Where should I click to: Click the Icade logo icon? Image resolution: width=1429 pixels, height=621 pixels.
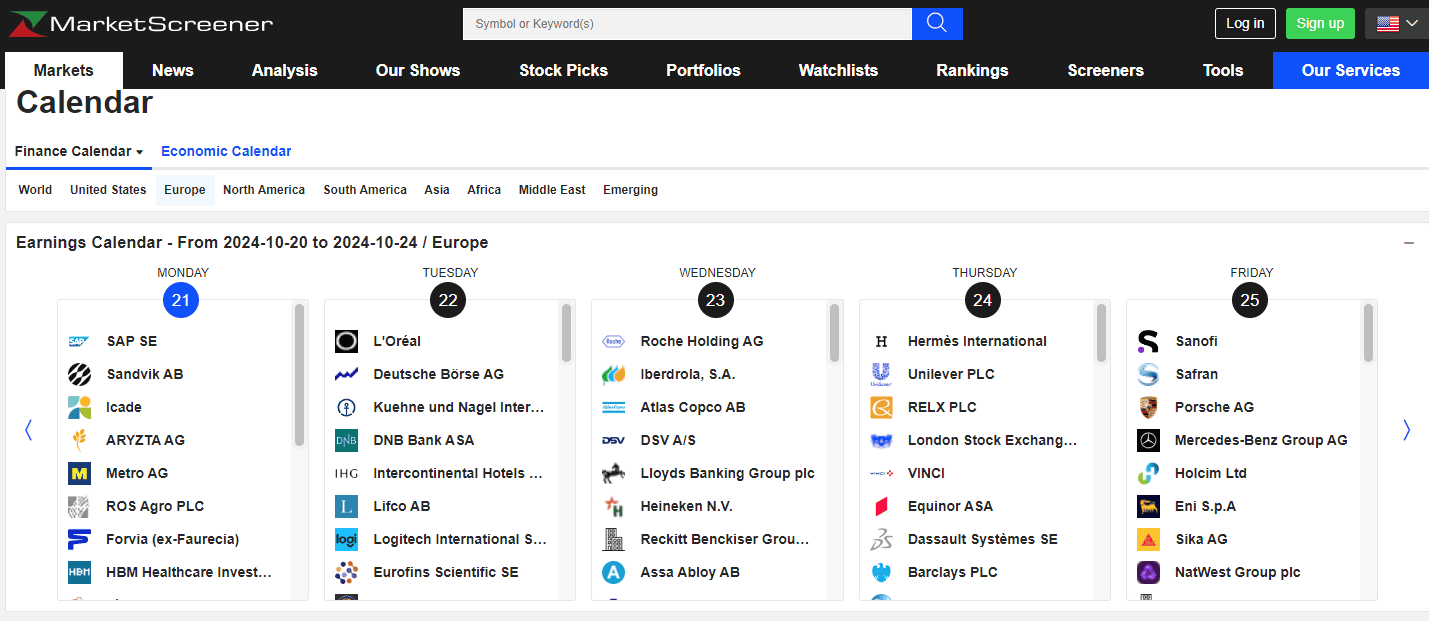point(79,407)
